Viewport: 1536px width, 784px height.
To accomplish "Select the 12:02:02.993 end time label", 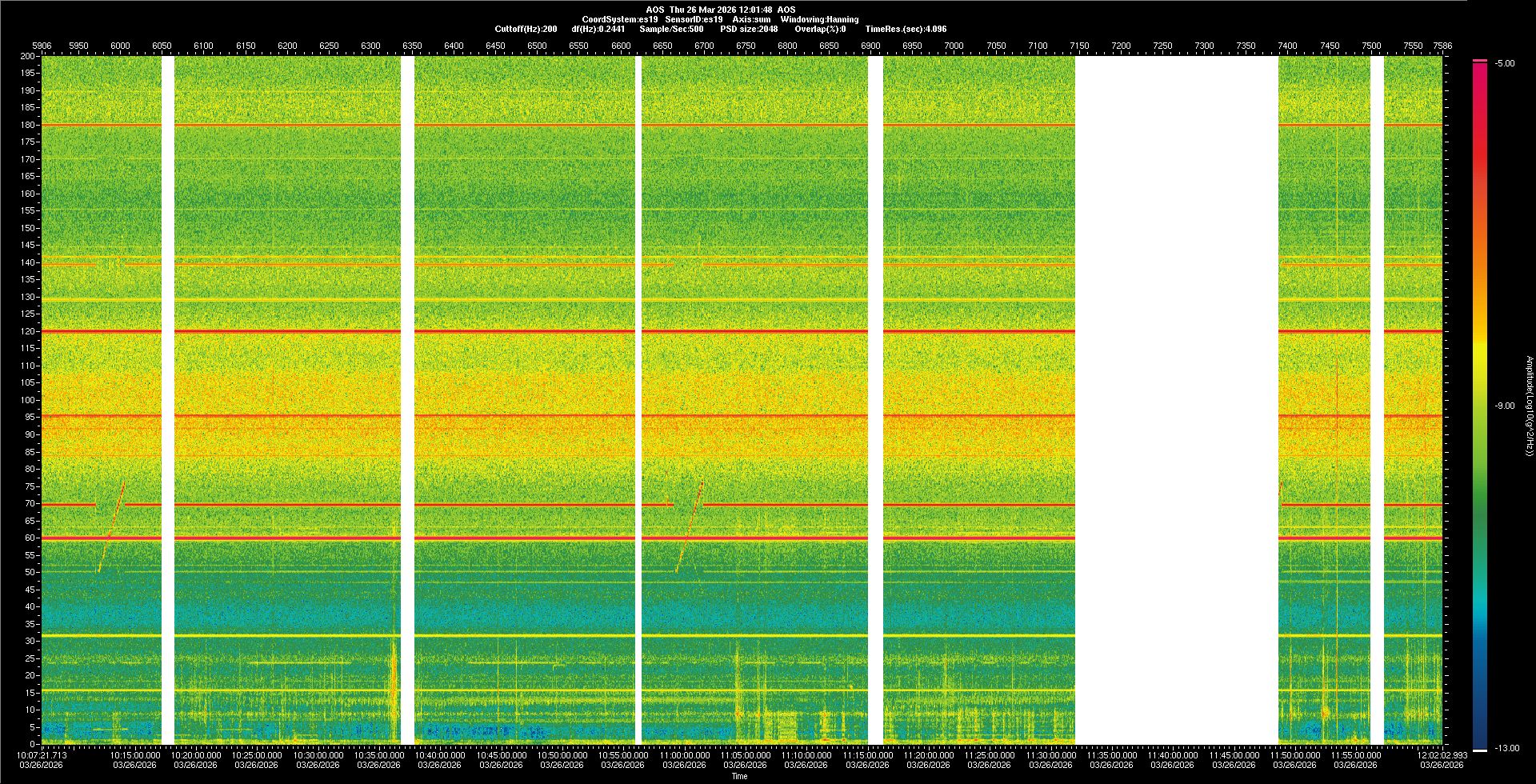I will click(x=1442, y=754).
